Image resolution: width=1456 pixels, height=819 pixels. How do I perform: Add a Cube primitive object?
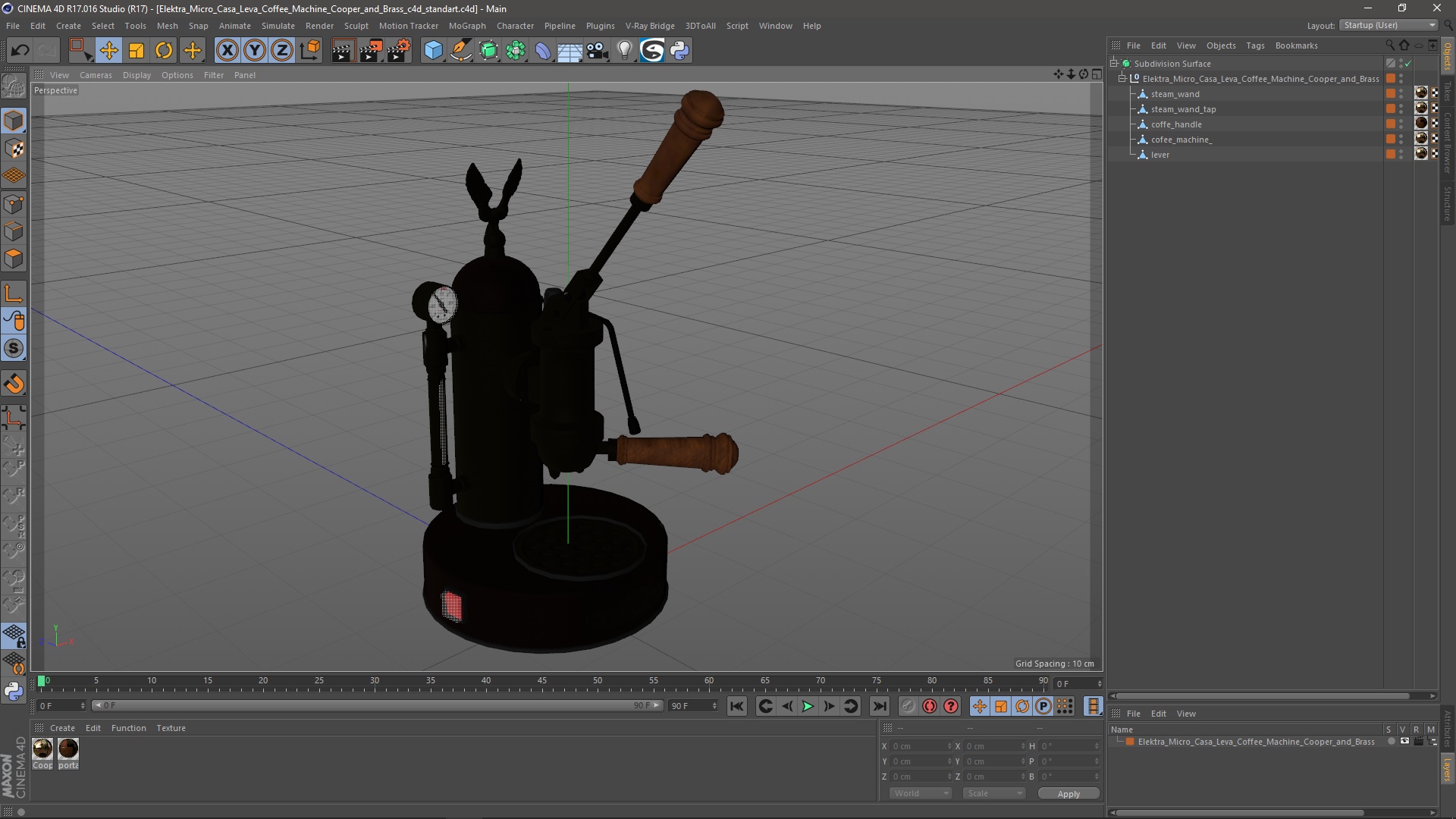pos(433,51)
